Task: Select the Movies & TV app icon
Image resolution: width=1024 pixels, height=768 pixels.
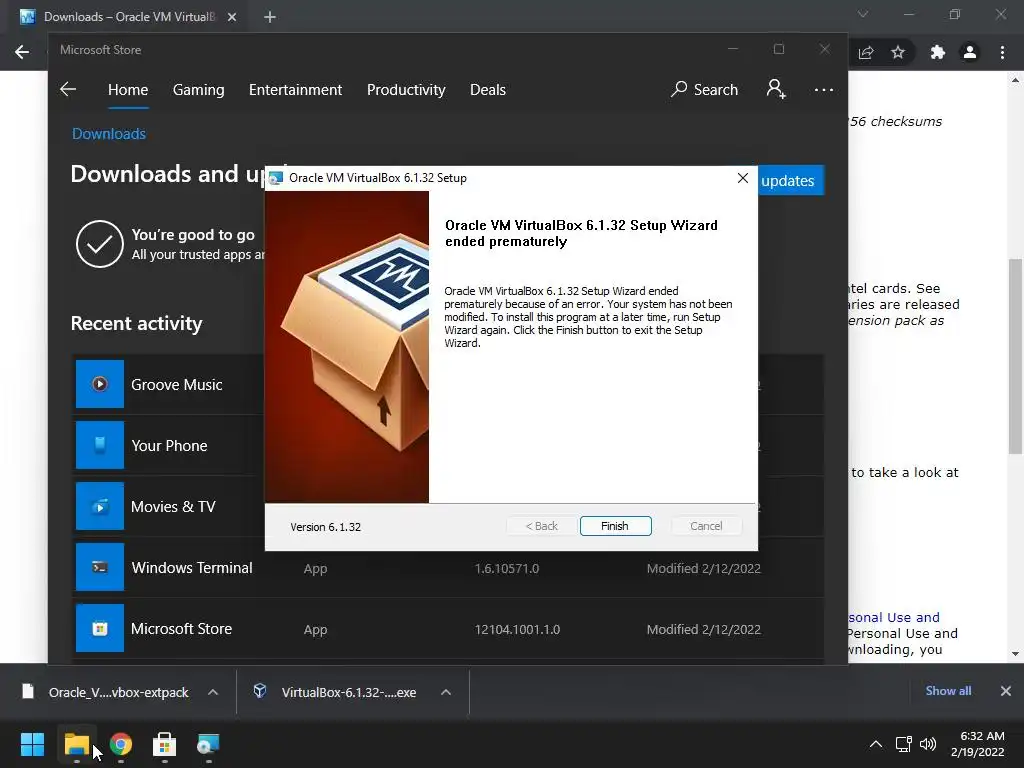Action: pos(100,506)
